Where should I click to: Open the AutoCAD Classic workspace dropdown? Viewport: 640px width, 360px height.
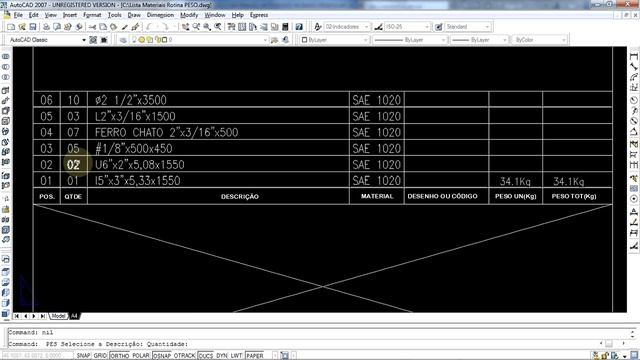(x=84, y=40)
